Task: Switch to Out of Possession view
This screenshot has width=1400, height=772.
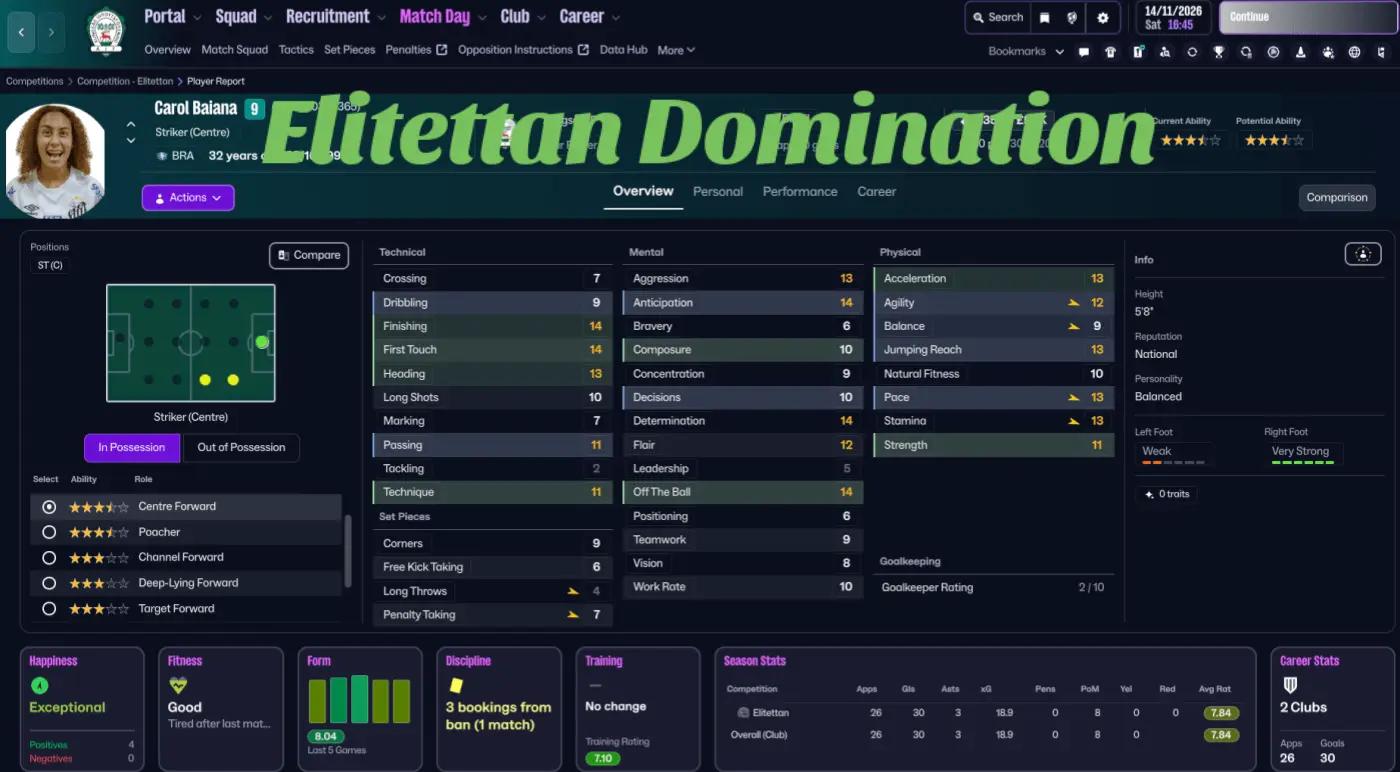Action: point(241,447)
